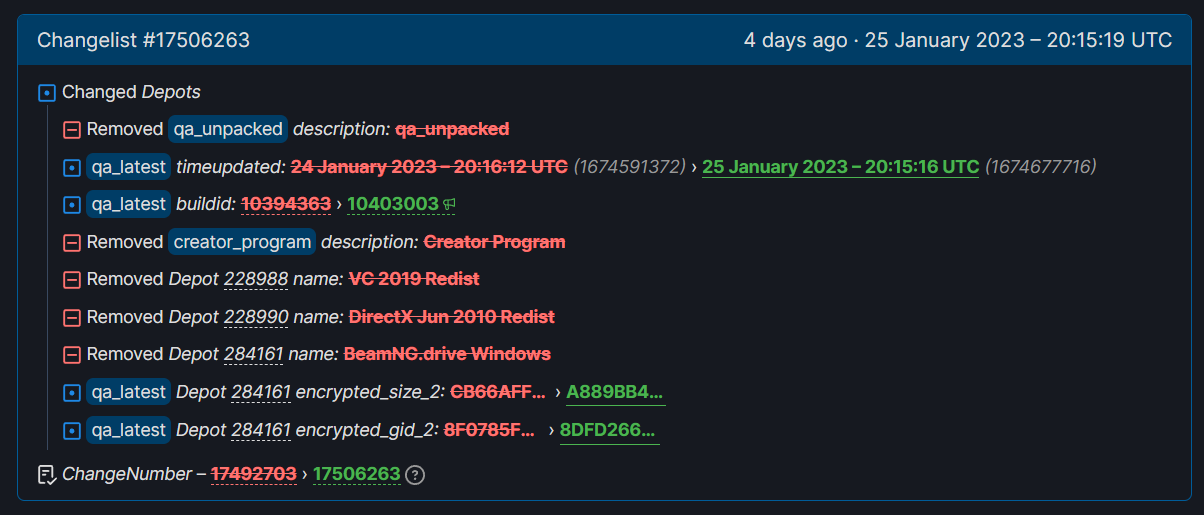Image resolution: width=1204 pixels, height=515 pixels.
Task: Open Depot 228990 link
Action: click(255, 317)
